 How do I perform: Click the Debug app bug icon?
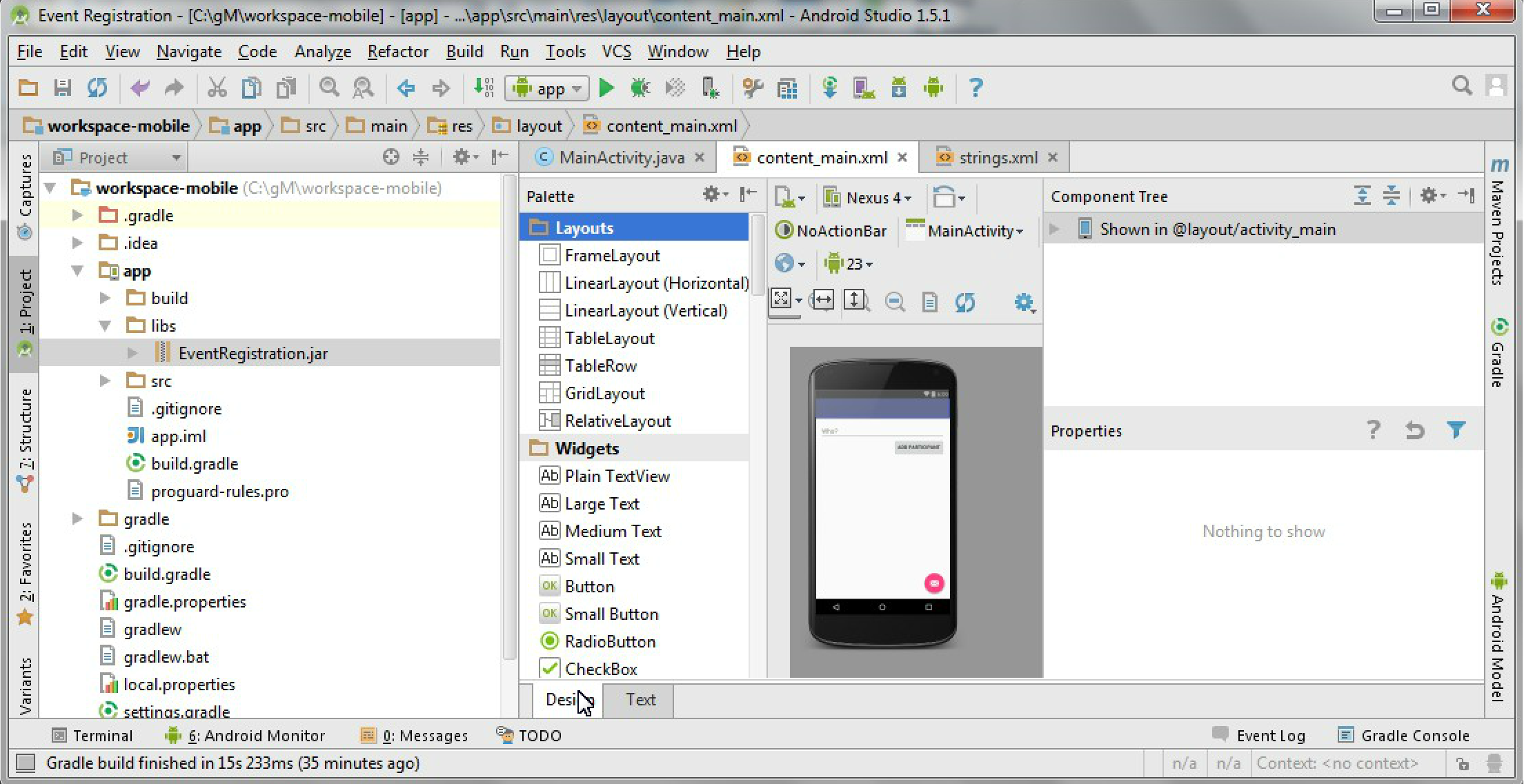click(x=640, y=88)
